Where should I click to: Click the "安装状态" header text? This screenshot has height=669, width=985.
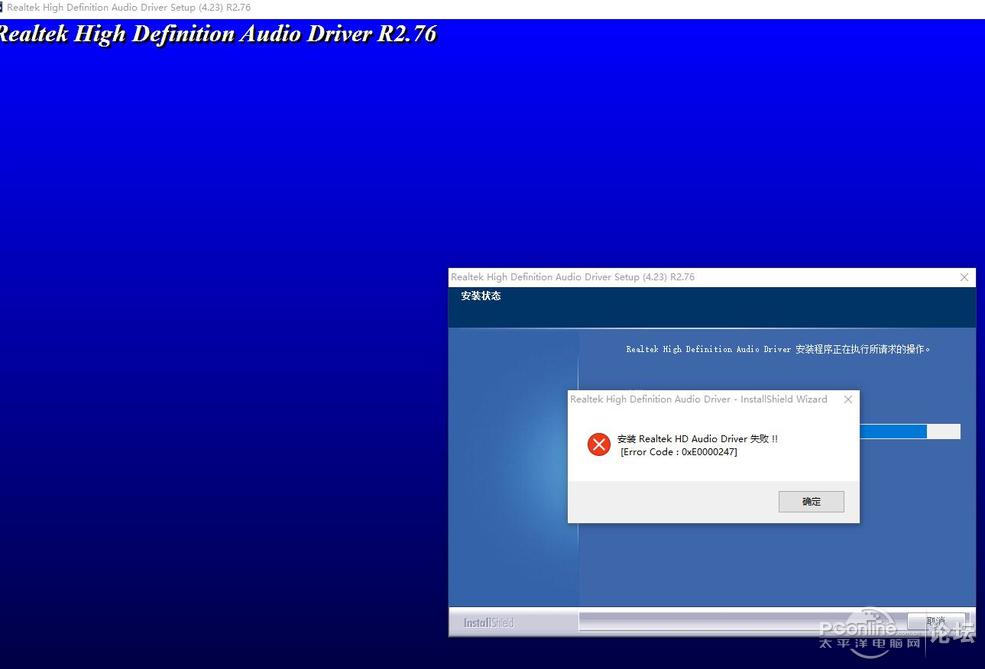pos(481,296)
